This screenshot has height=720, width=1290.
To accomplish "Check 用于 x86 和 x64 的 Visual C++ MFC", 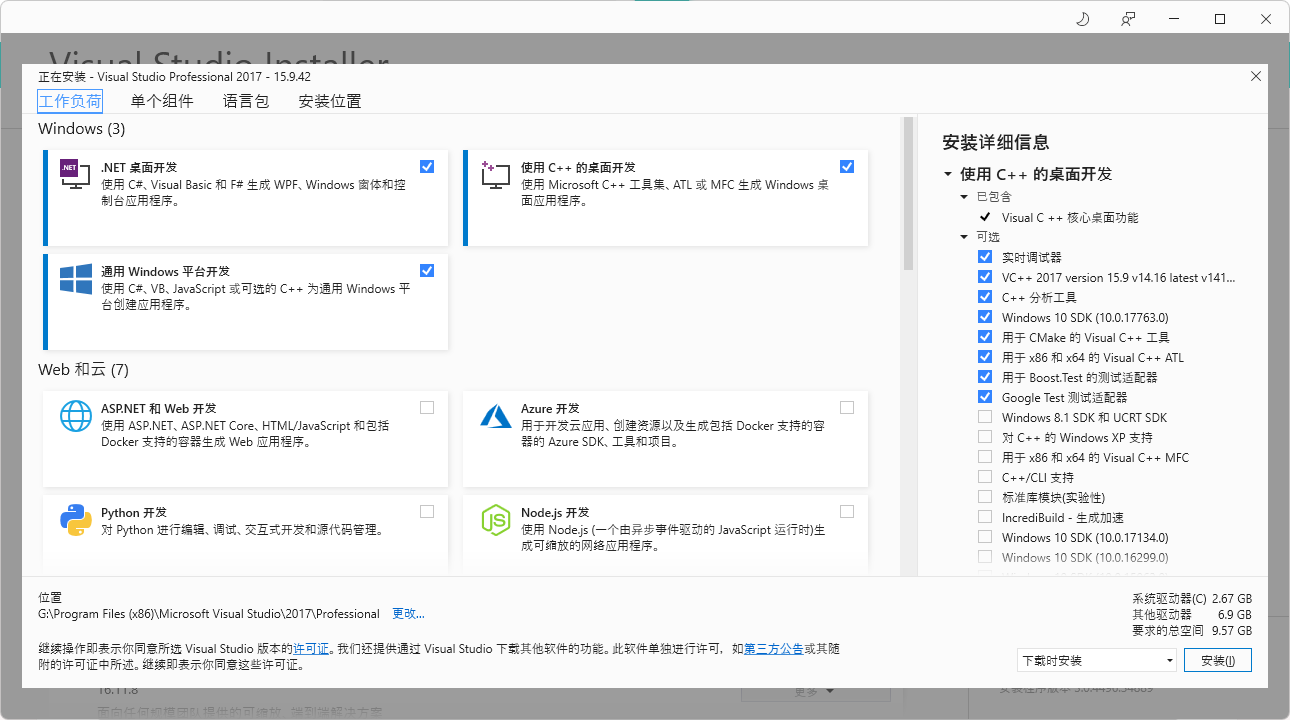I will (985, 457).
